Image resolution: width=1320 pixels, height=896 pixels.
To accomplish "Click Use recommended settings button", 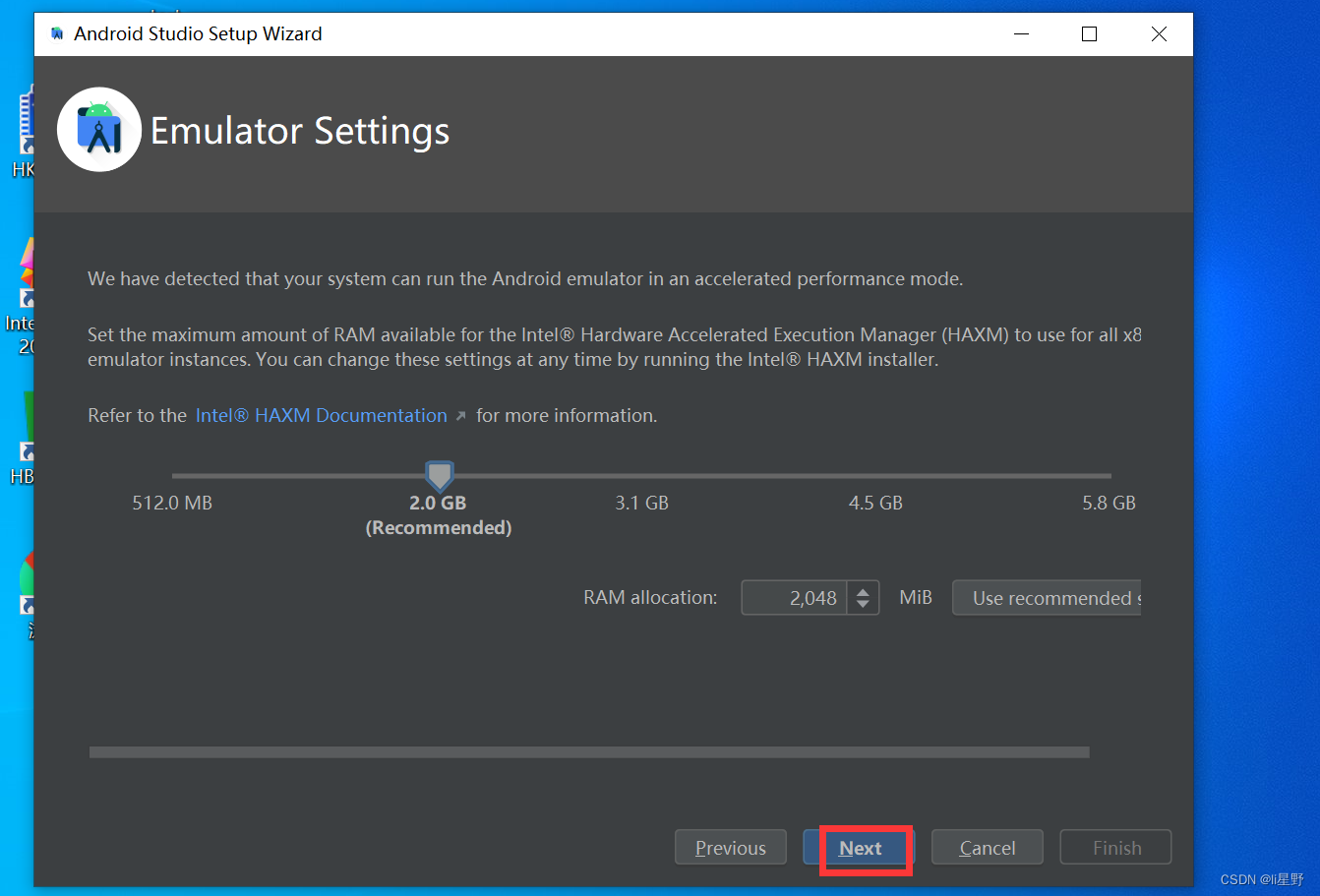I will point(1047,598).
